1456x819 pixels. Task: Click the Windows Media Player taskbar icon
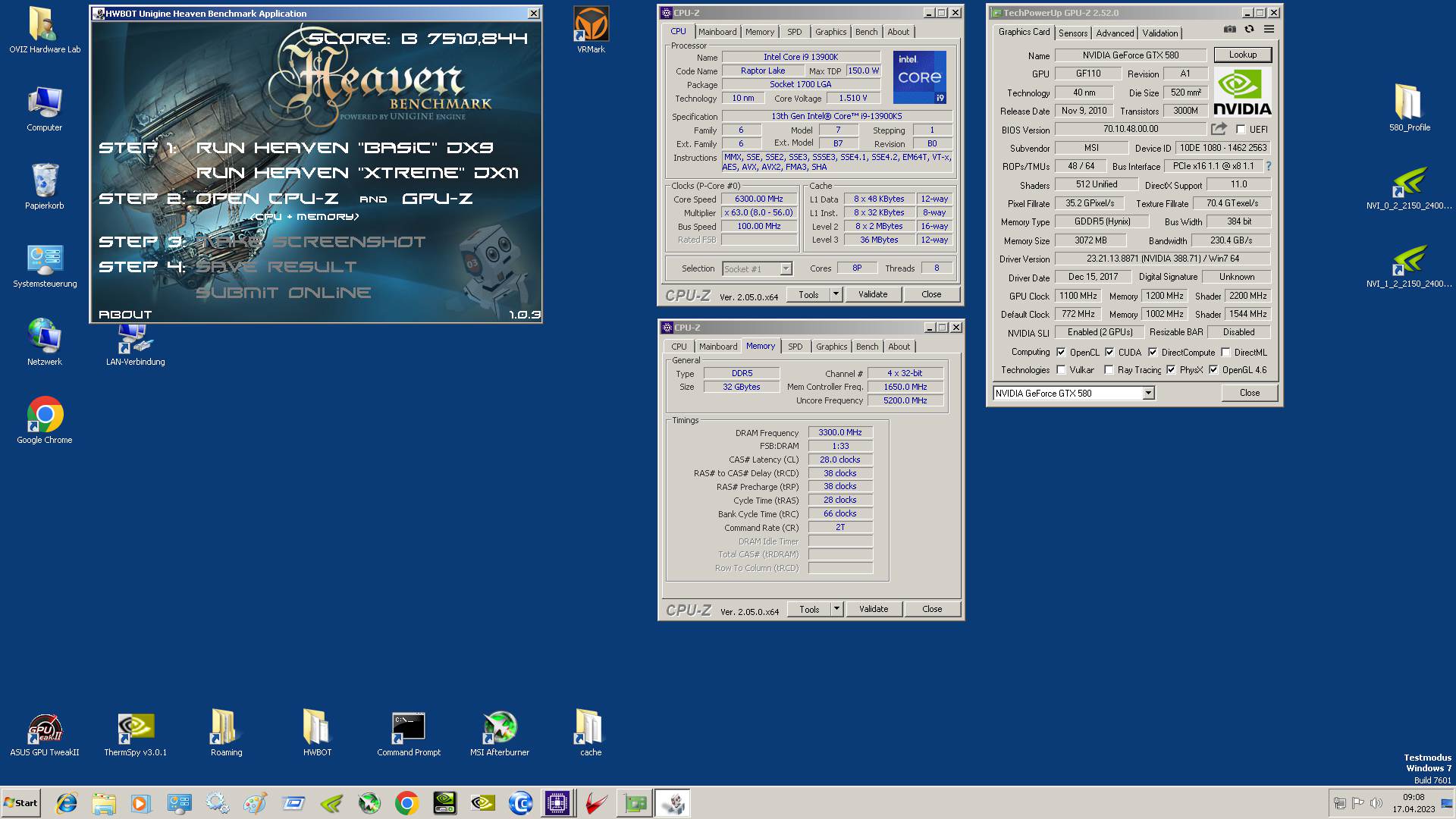[x=140, y=803]
